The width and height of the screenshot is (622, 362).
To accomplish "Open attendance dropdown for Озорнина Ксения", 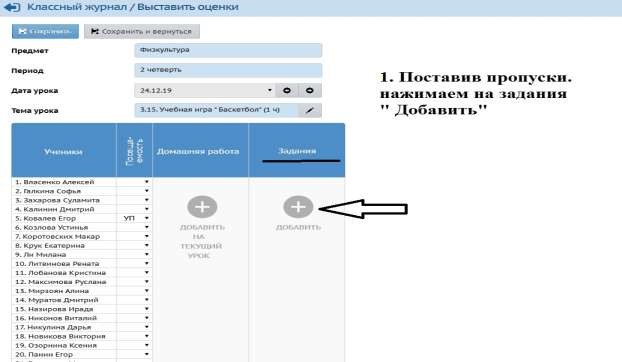I will [146, 345].
